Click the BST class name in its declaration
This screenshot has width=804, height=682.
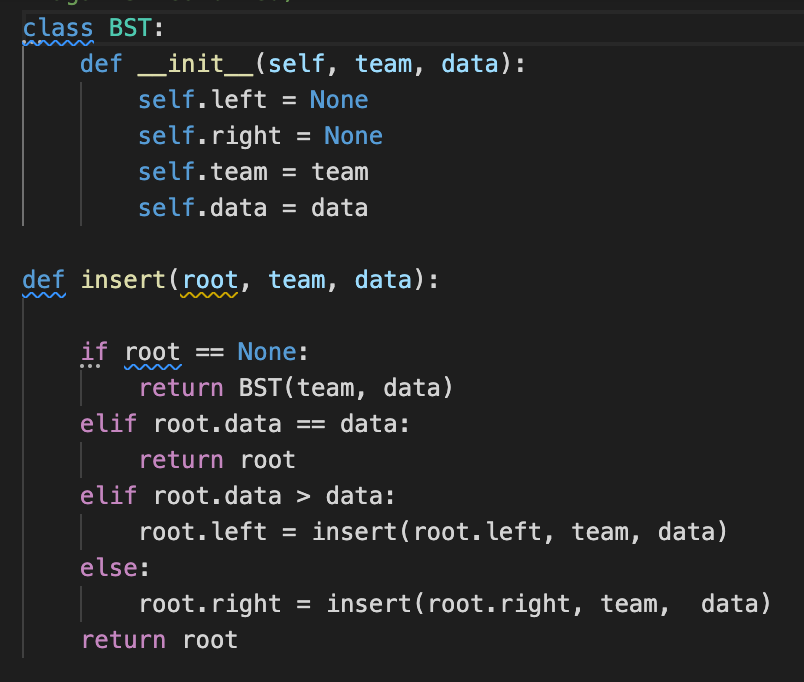point(127,28)
